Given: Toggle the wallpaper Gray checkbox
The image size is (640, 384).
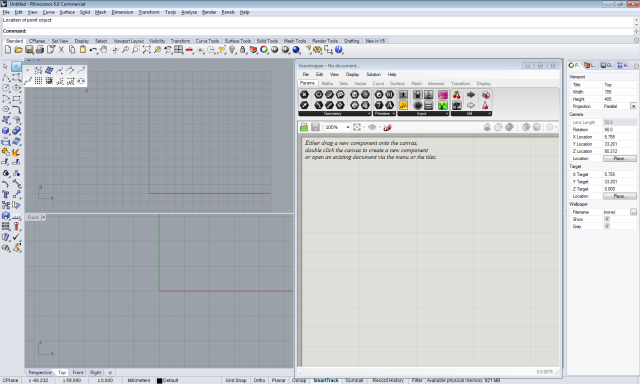Looking at the screenshot, I should click(607, 226).
